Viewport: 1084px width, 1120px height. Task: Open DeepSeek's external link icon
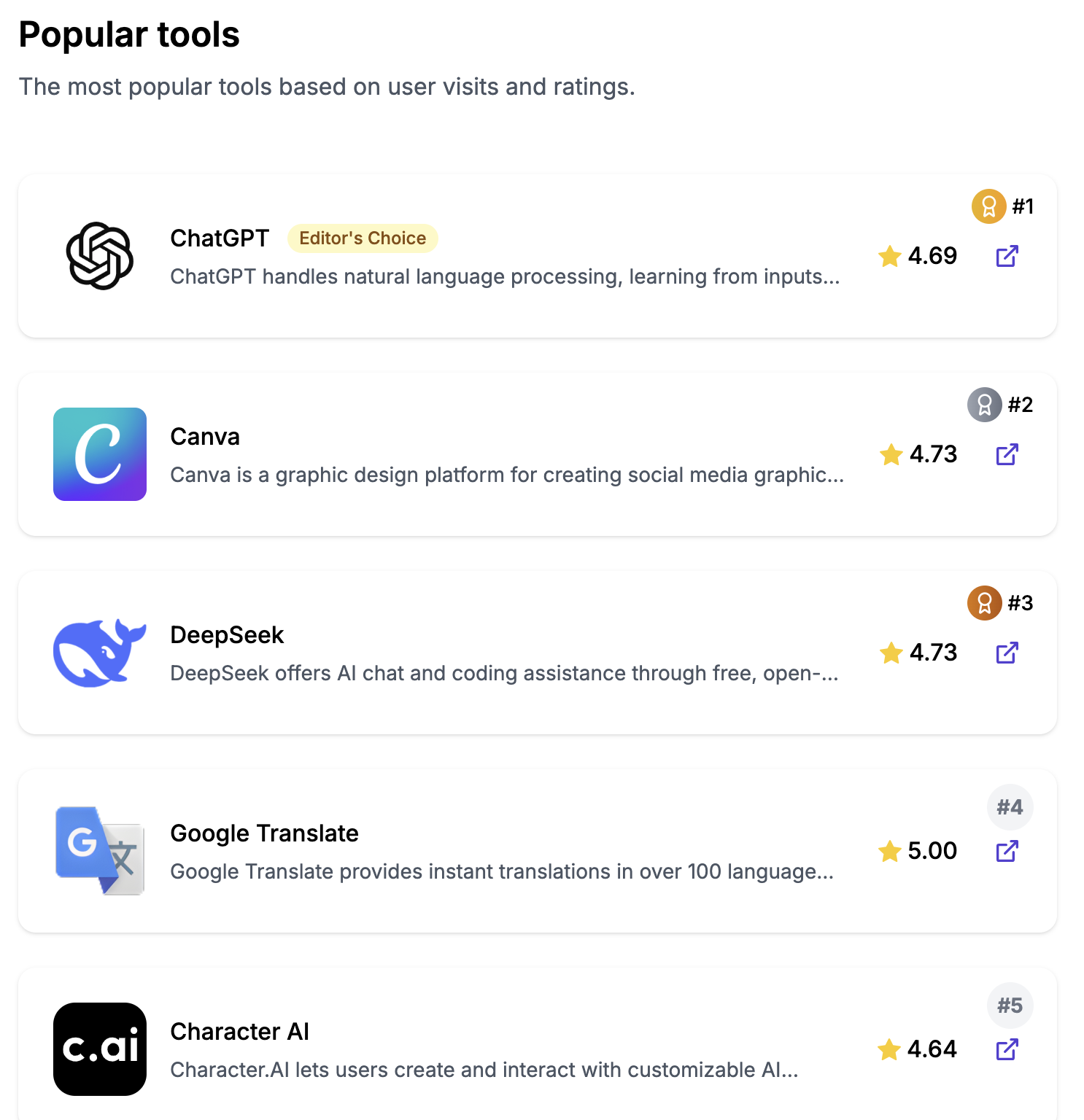pos(1007,653)
